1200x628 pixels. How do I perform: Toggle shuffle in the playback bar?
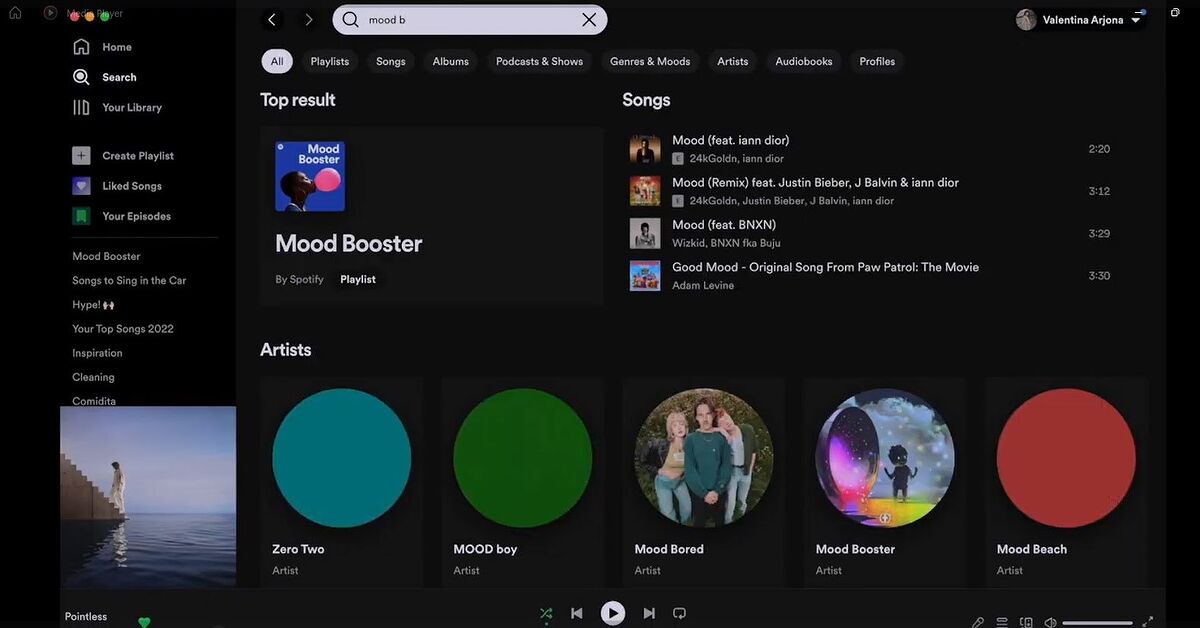546,613
